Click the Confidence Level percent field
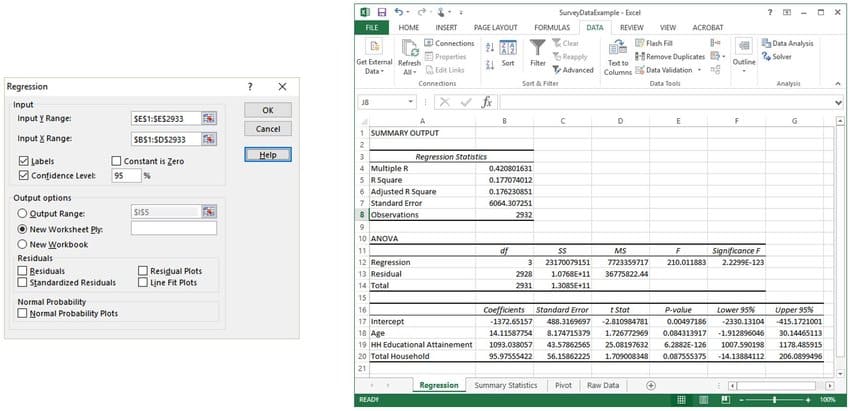Image resolution: width=850 pixels, height=411 pixels. [x=127, y=175]
